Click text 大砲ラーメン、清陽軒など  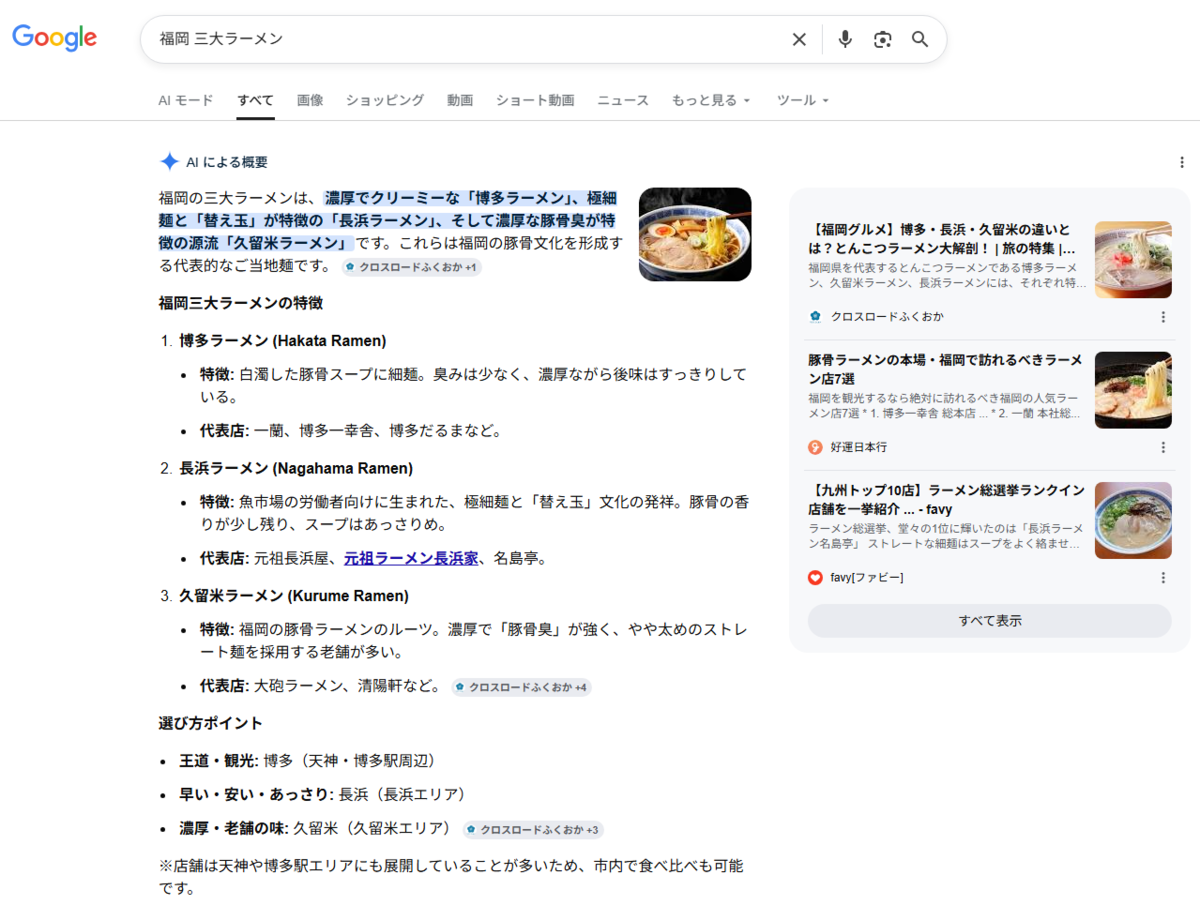(347, 686)
